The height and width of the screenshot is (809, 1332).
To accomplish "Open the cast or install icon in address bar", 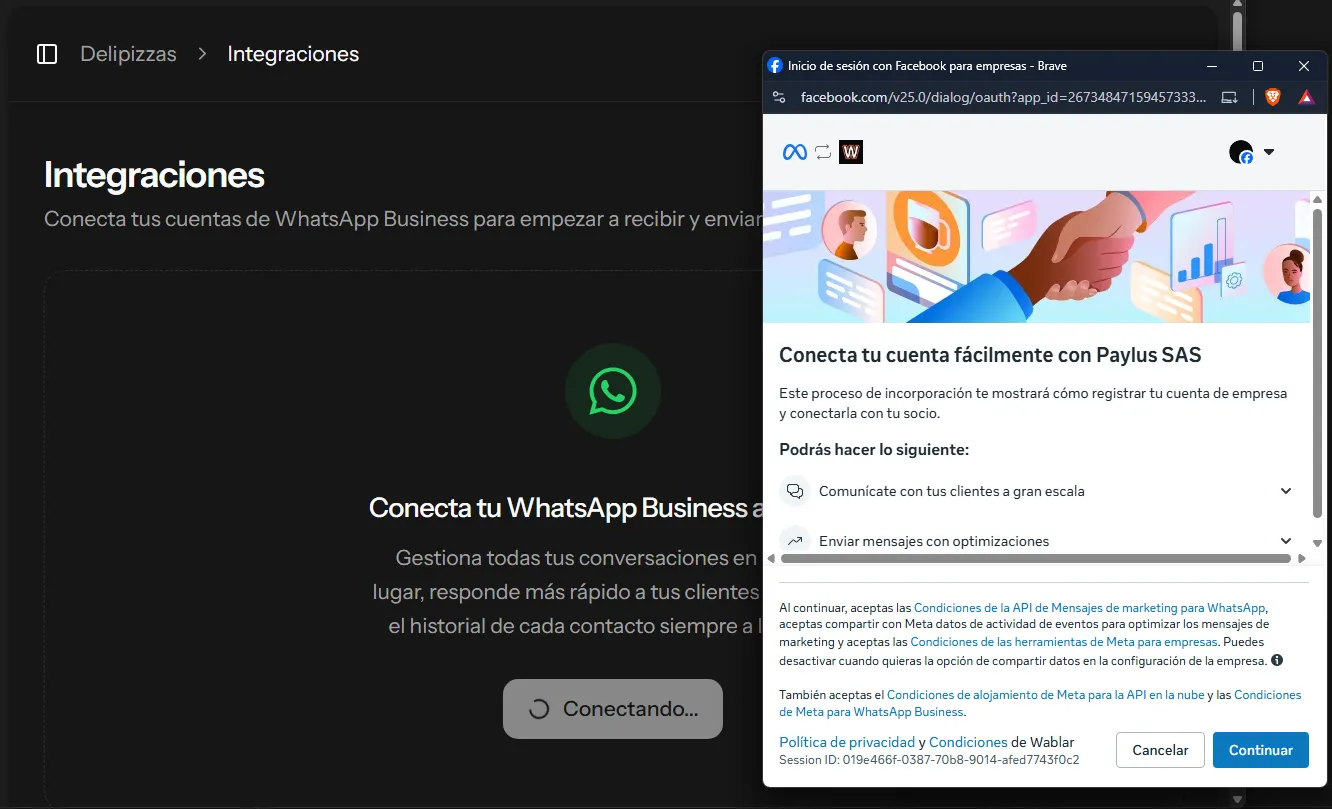I will 1230,97.
